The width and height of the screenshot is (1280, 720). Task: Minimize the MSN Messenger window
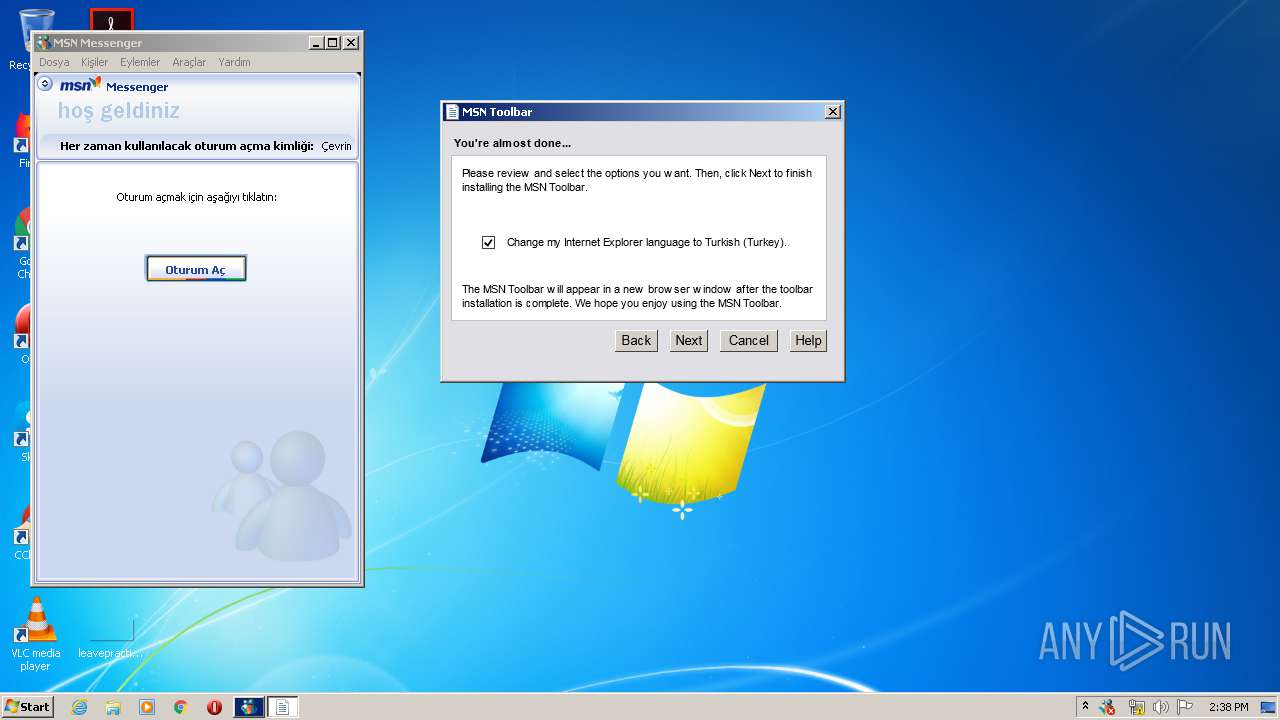click(316, 43)
